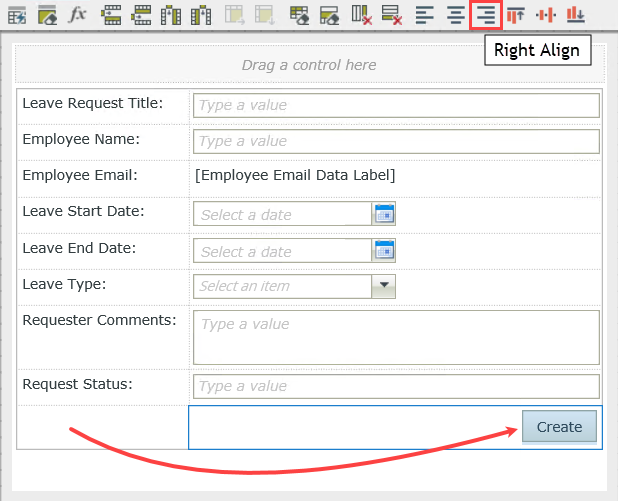
Task: Click the Leave Start Date field
Action: 283,214
